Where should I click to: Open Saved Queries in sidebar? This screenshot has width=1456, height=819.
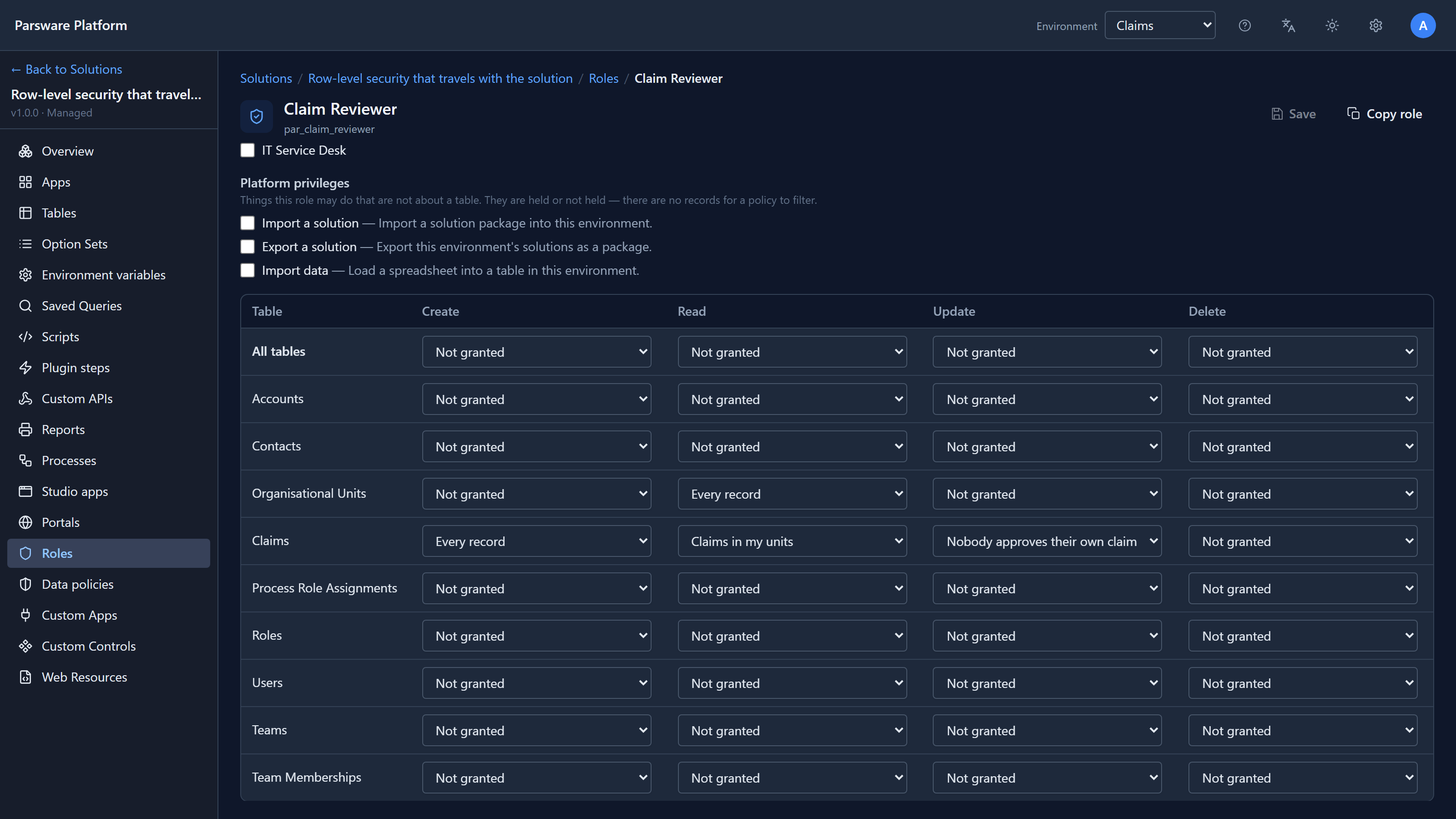(x=109, y=306)
